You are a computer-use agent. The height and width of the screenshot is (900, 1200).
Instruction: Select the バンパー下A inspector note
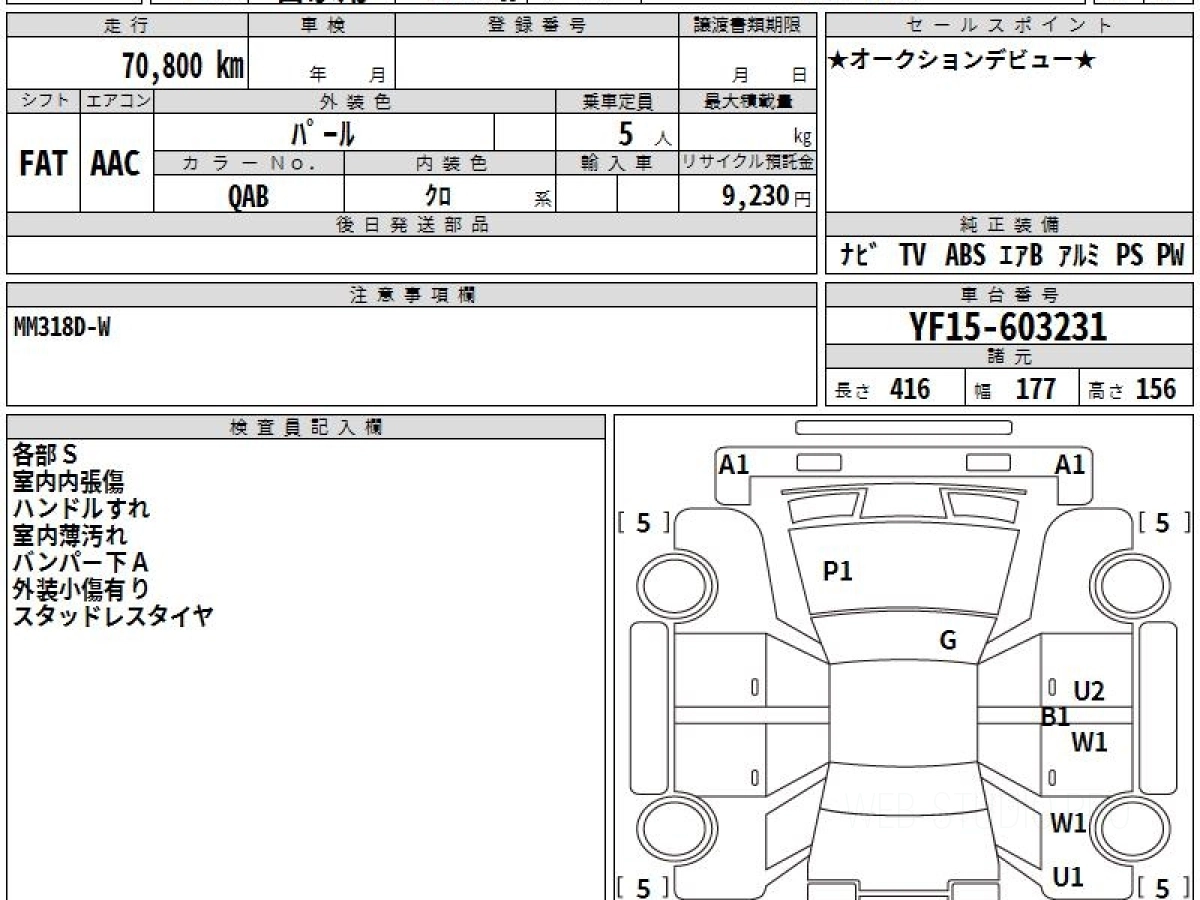tap(81, 563)
